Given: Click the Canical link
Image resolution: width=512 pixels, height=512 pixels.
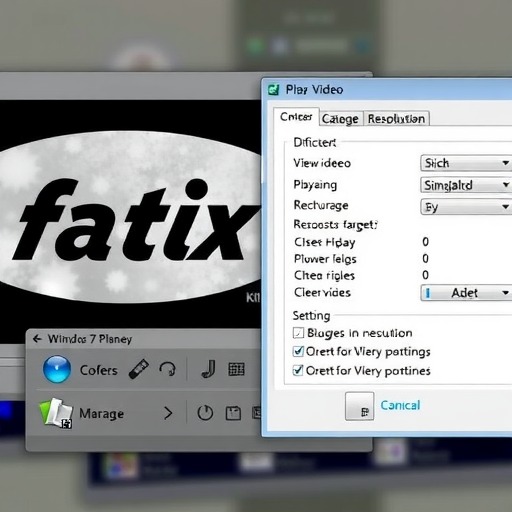Looking at the screenshot, I should pos(400,405).
